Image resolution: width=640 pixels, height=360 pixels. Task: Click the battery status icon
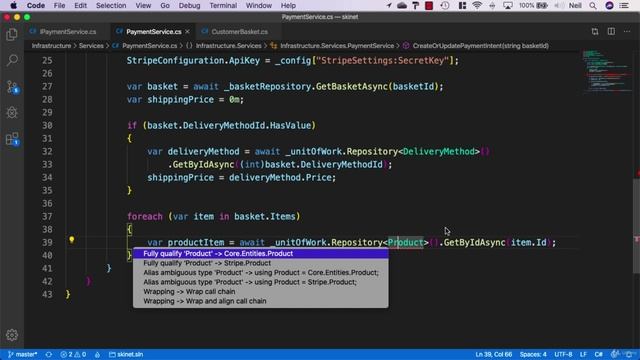pos(542,5)
